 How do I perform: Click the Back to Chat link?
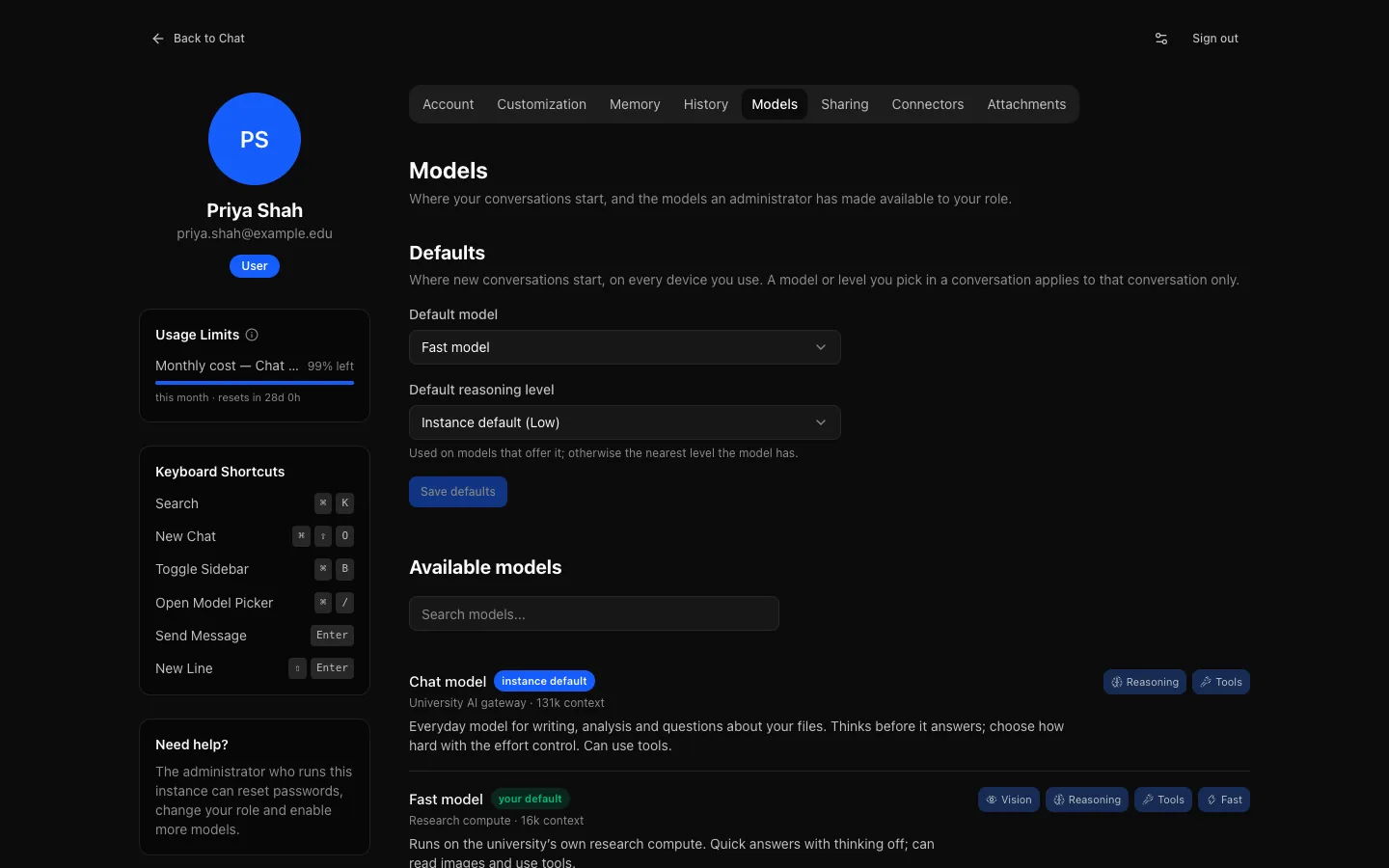point(199,39)
